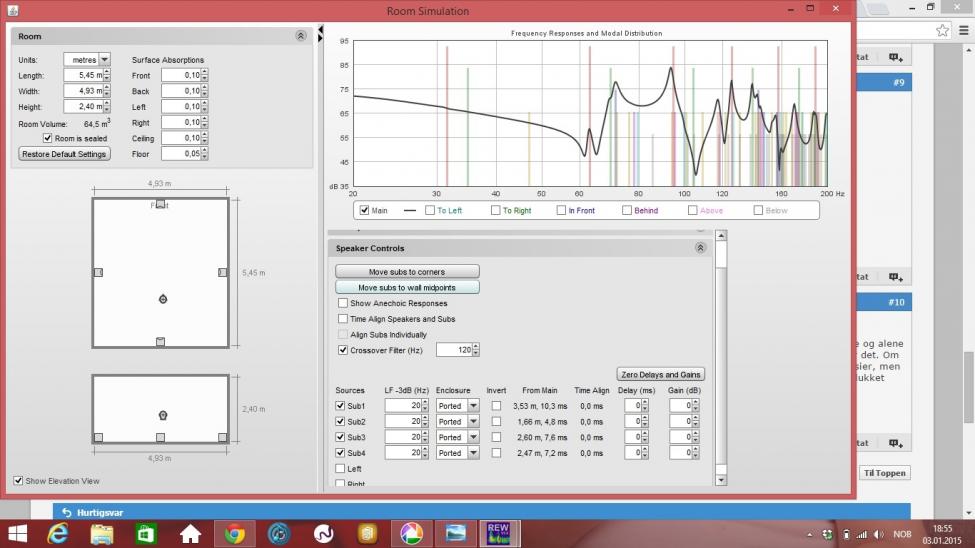Open Internet Explorer from the taskbar

[x=58, y=534]
